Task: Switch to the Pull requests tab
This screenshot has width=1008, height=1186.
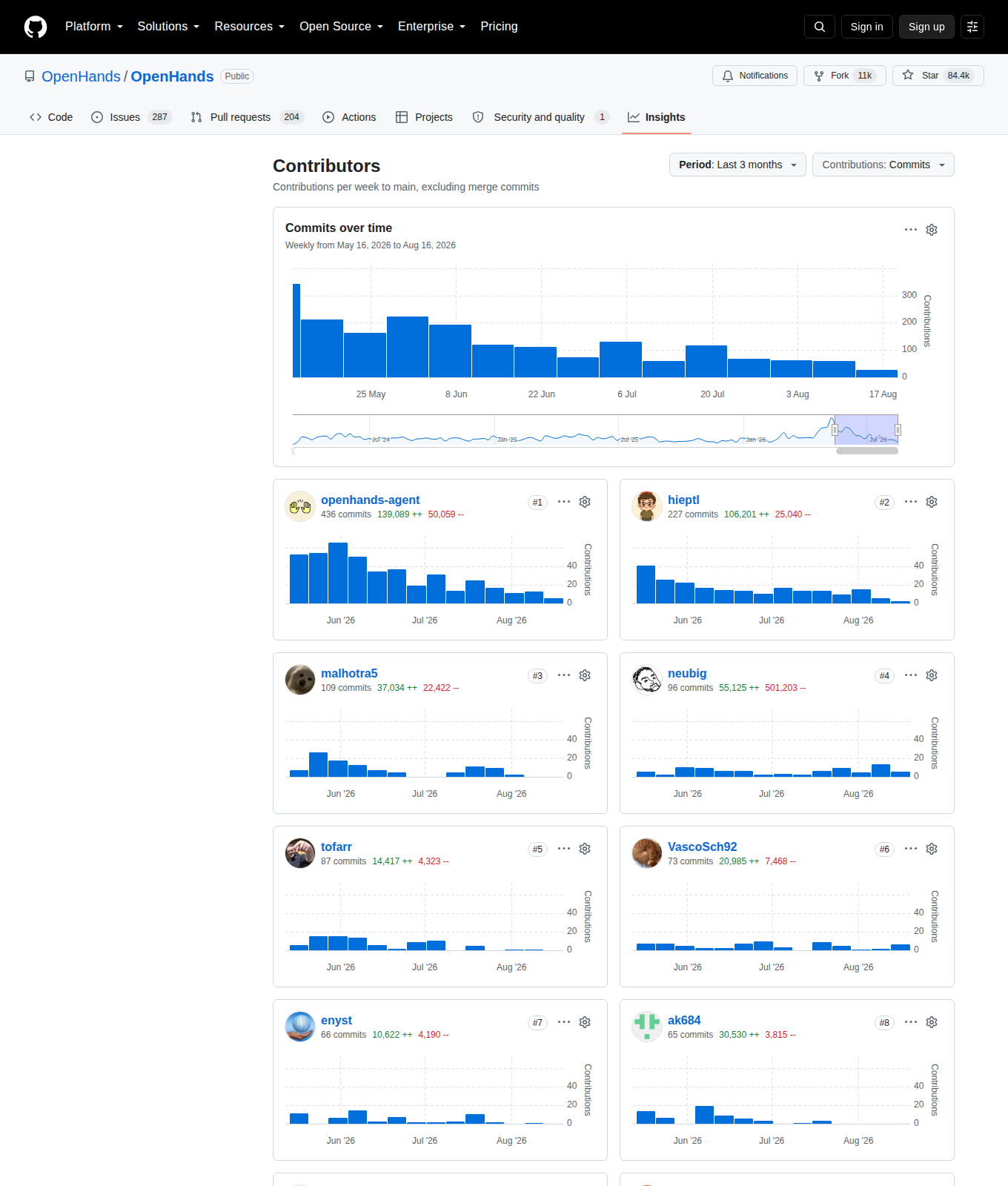Action: tap(248, 117)
